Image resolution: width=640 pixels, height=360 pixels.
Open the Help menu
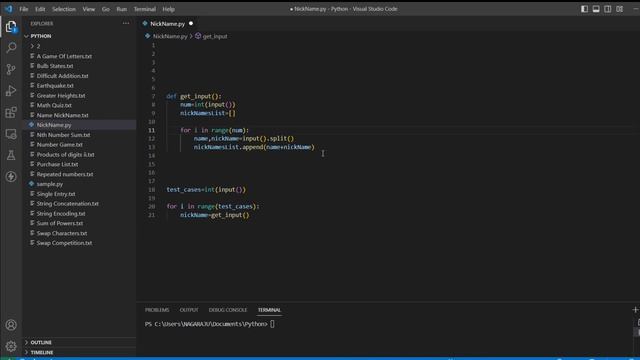coord(169,9)
